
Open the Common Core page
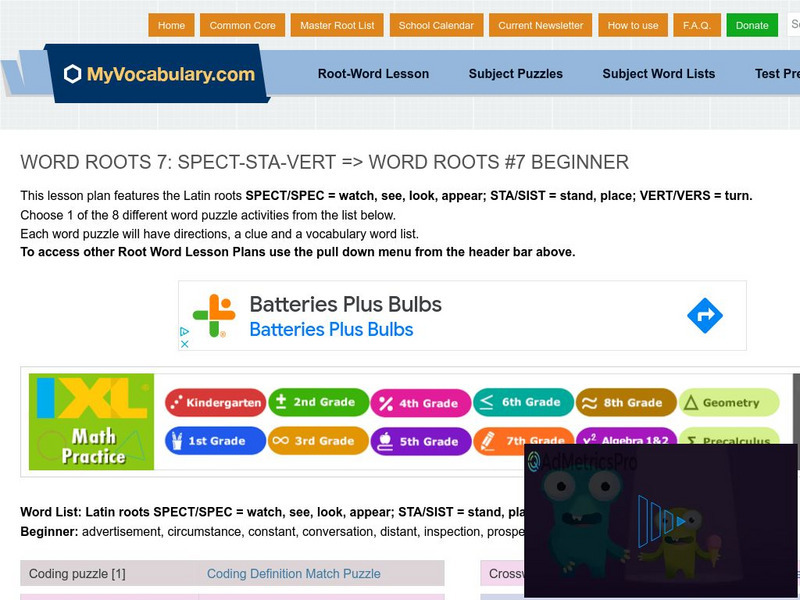pos(242,25)
